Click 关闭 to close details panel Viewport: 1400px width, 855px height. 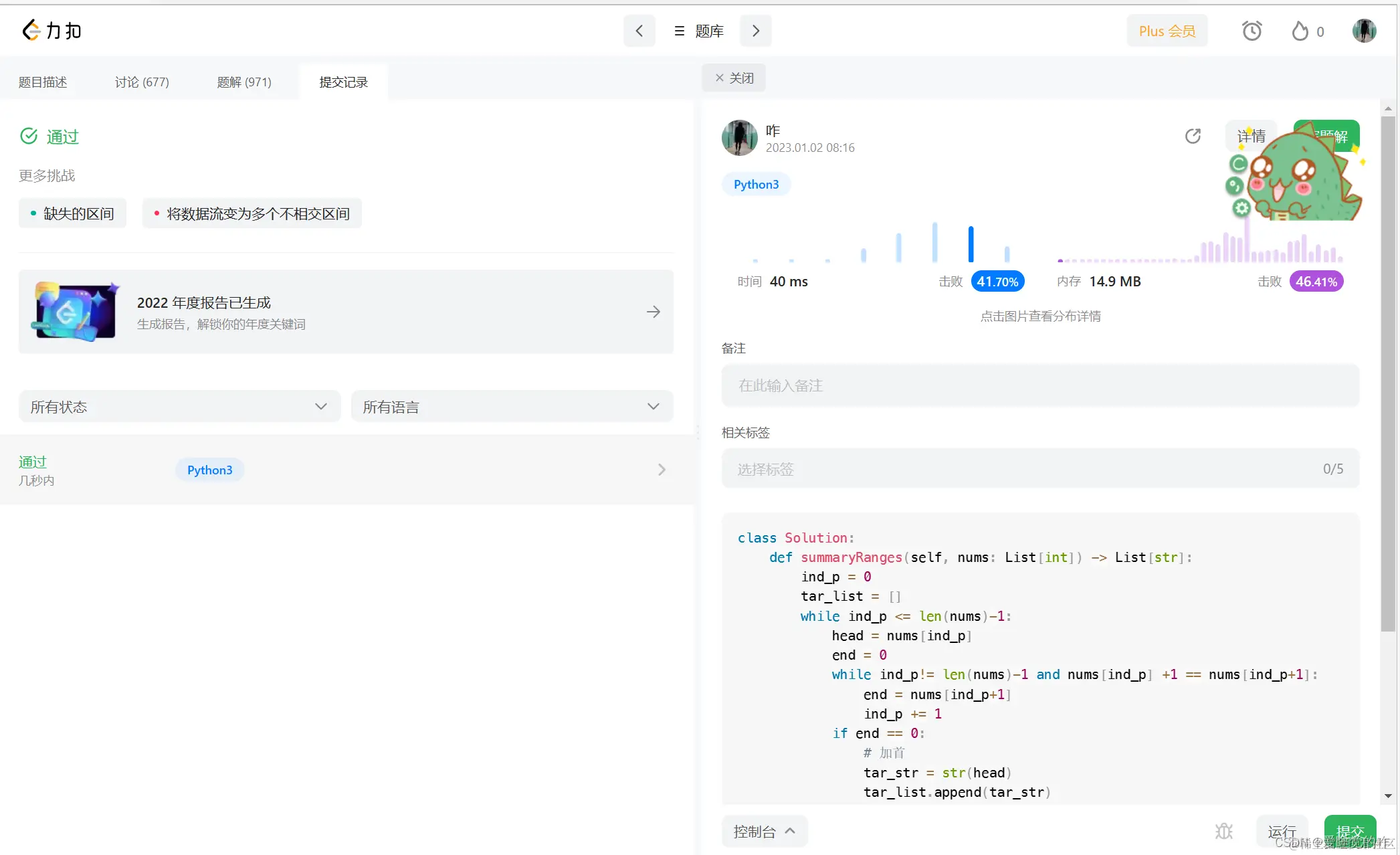tap(734, 78)
